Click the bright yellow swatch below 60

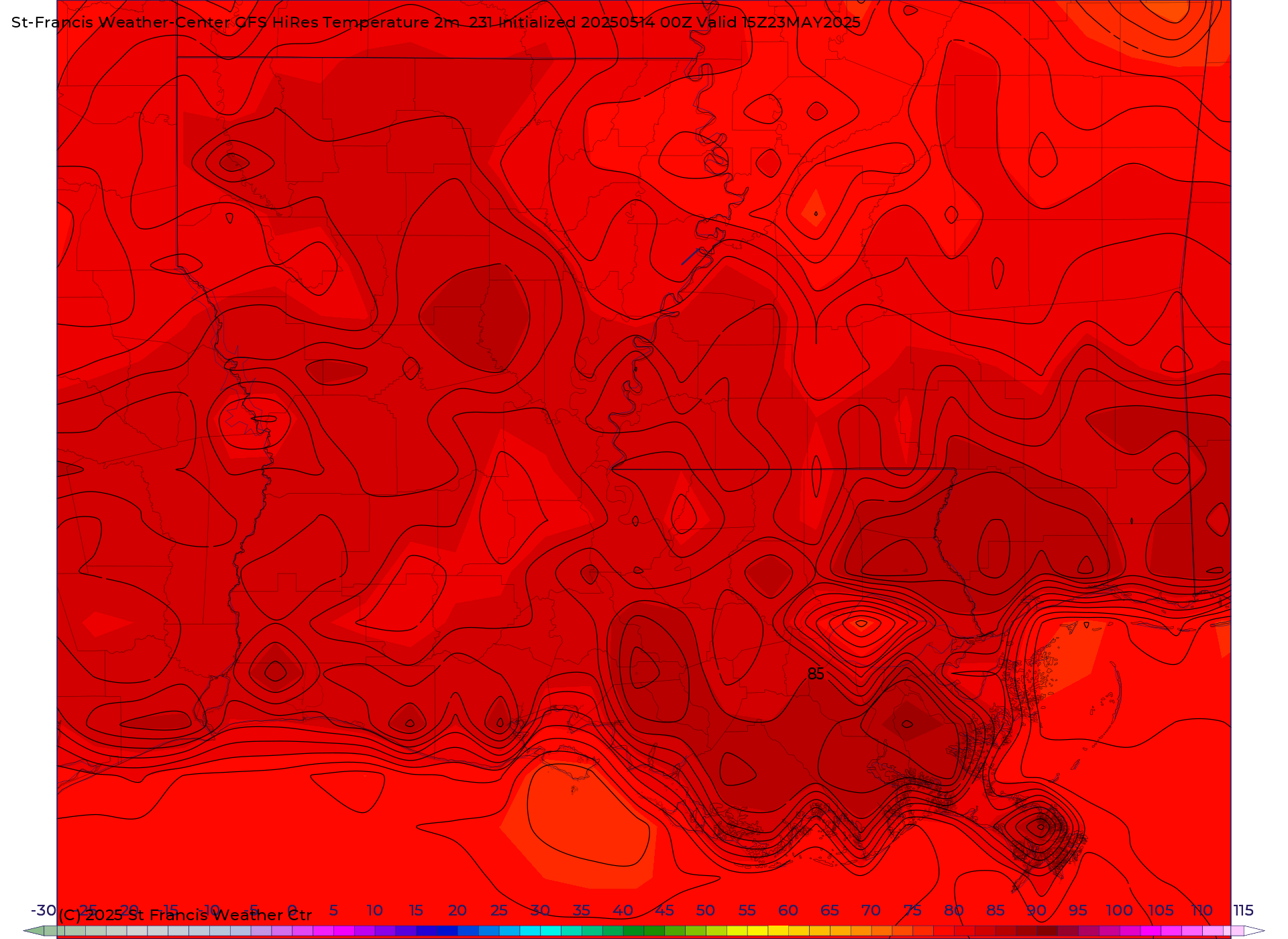coord(778,931)
